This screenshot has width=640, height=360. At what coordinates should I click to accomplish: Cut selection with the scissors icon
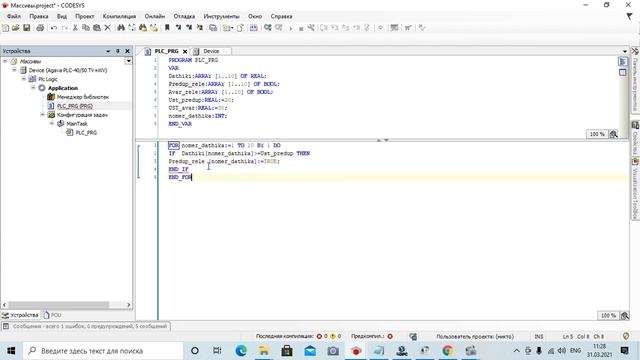click(75, 28)
